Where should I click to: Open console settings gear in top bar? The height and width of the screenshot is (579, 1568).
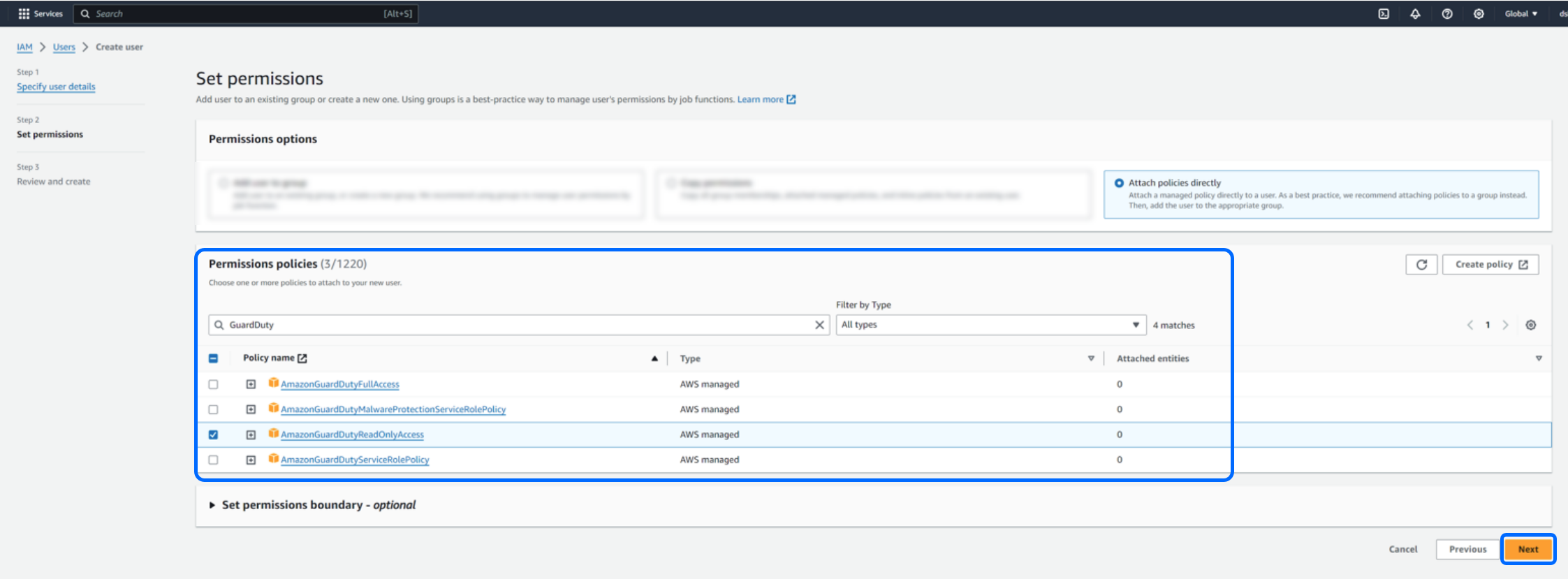coord(1479,13)
